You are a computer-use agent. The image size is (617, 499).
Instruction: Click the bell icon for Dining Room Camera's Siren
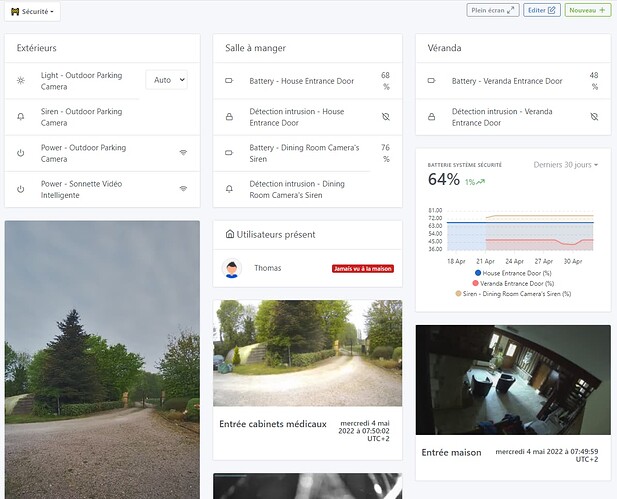pyautogui.click(x=229, y=189)
